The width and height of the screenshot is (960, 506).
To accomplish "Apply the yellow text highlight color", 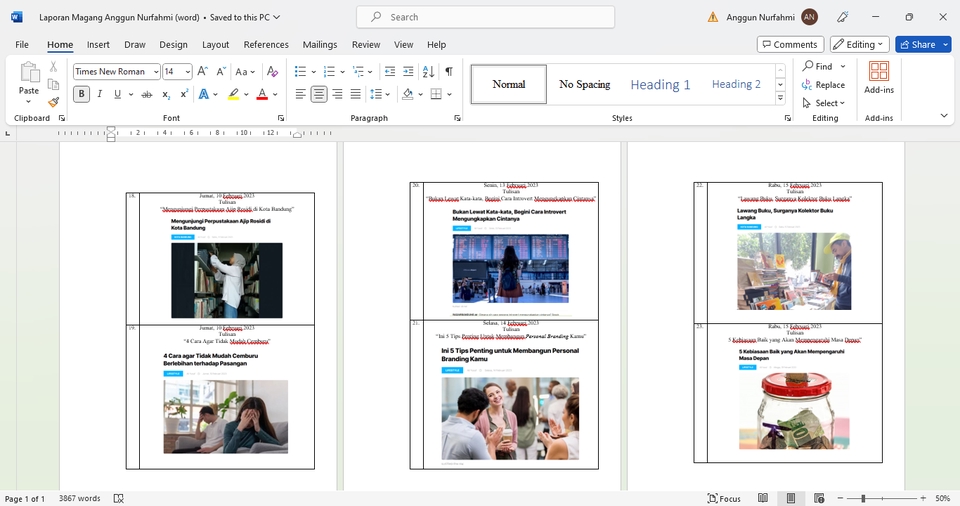I will tap(233, 94).
